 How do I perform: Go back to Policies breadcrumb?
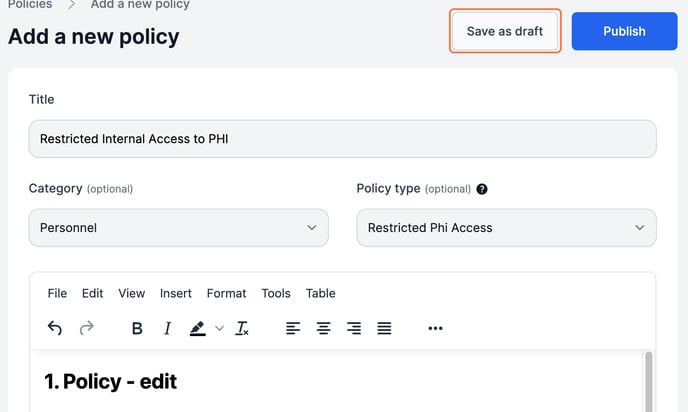tap(30, 5)
